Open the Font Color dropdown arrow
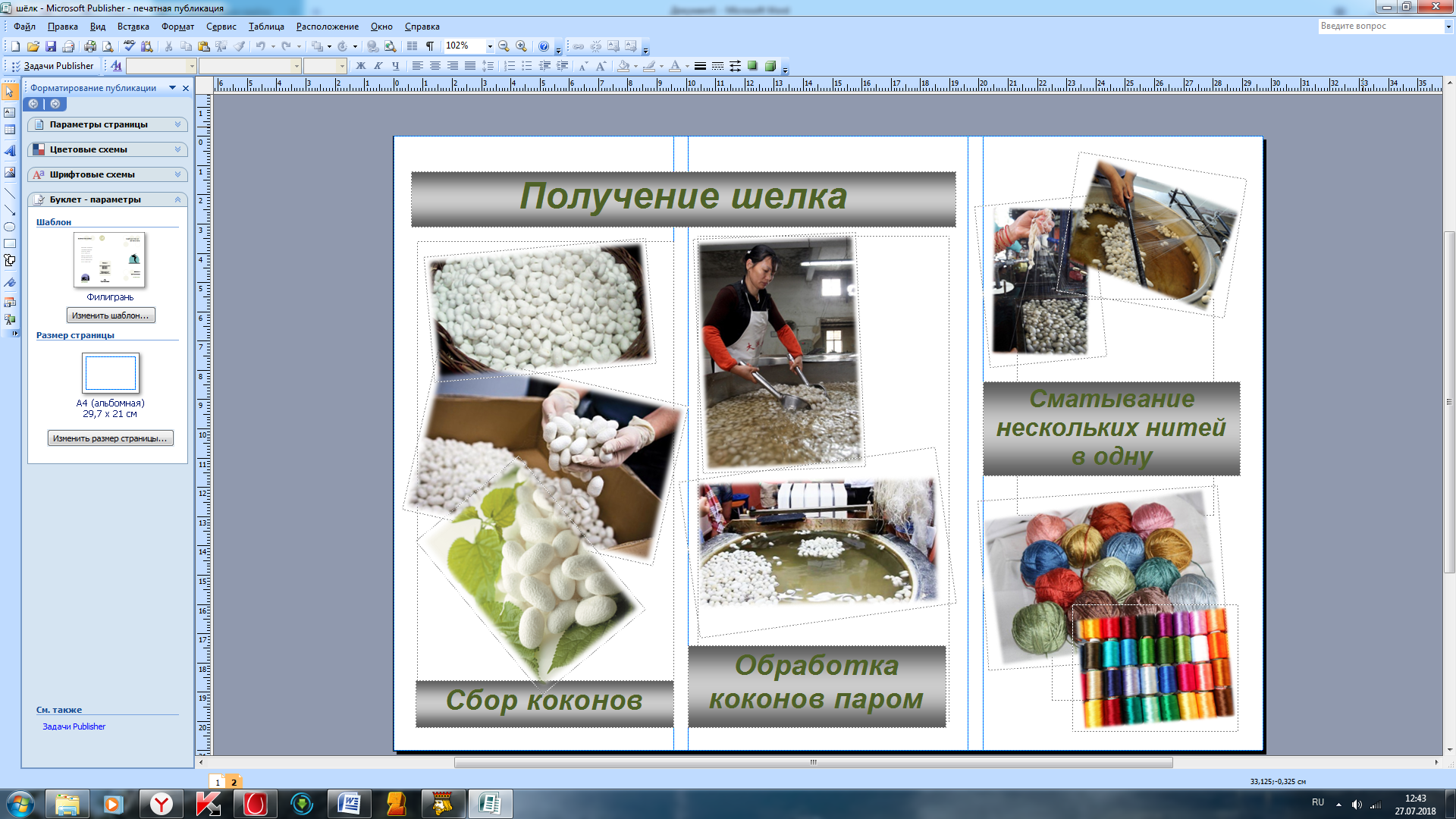 coord(687,66)
